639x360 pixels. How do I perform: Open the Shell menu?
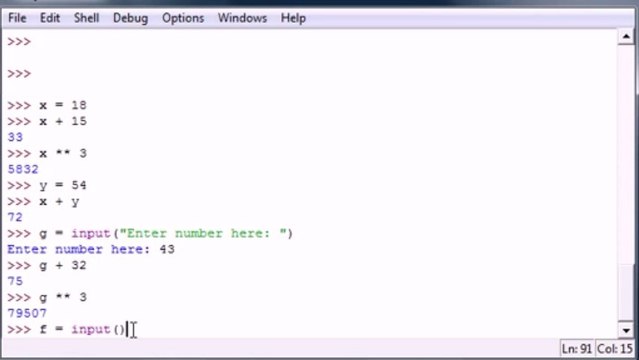pyautogui.click(x=86, y=18)
